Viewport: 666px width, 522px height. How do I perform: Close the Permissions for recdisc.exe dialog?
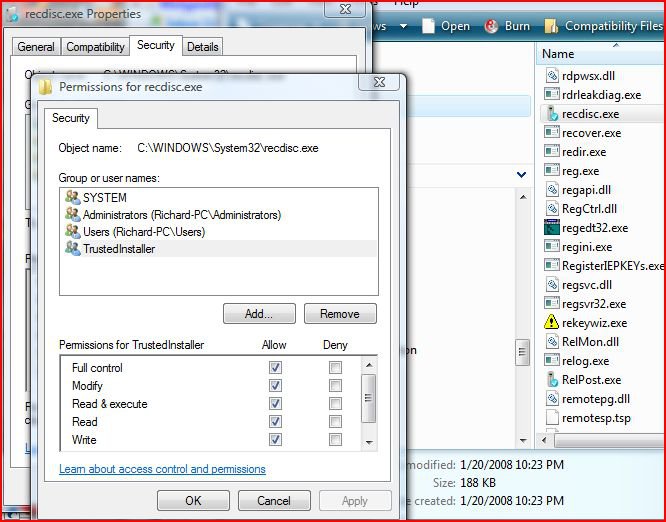click(379, 82)
